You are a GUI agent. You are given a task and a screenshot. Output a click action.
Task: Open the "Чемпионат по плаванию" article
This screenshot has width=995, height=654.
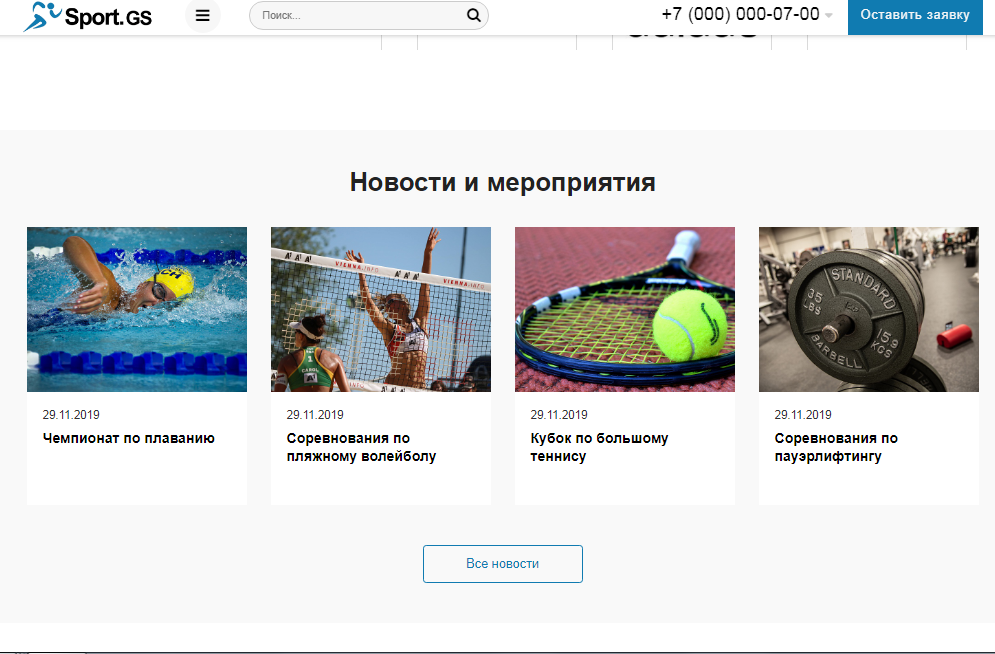click(x=128, y=438)
